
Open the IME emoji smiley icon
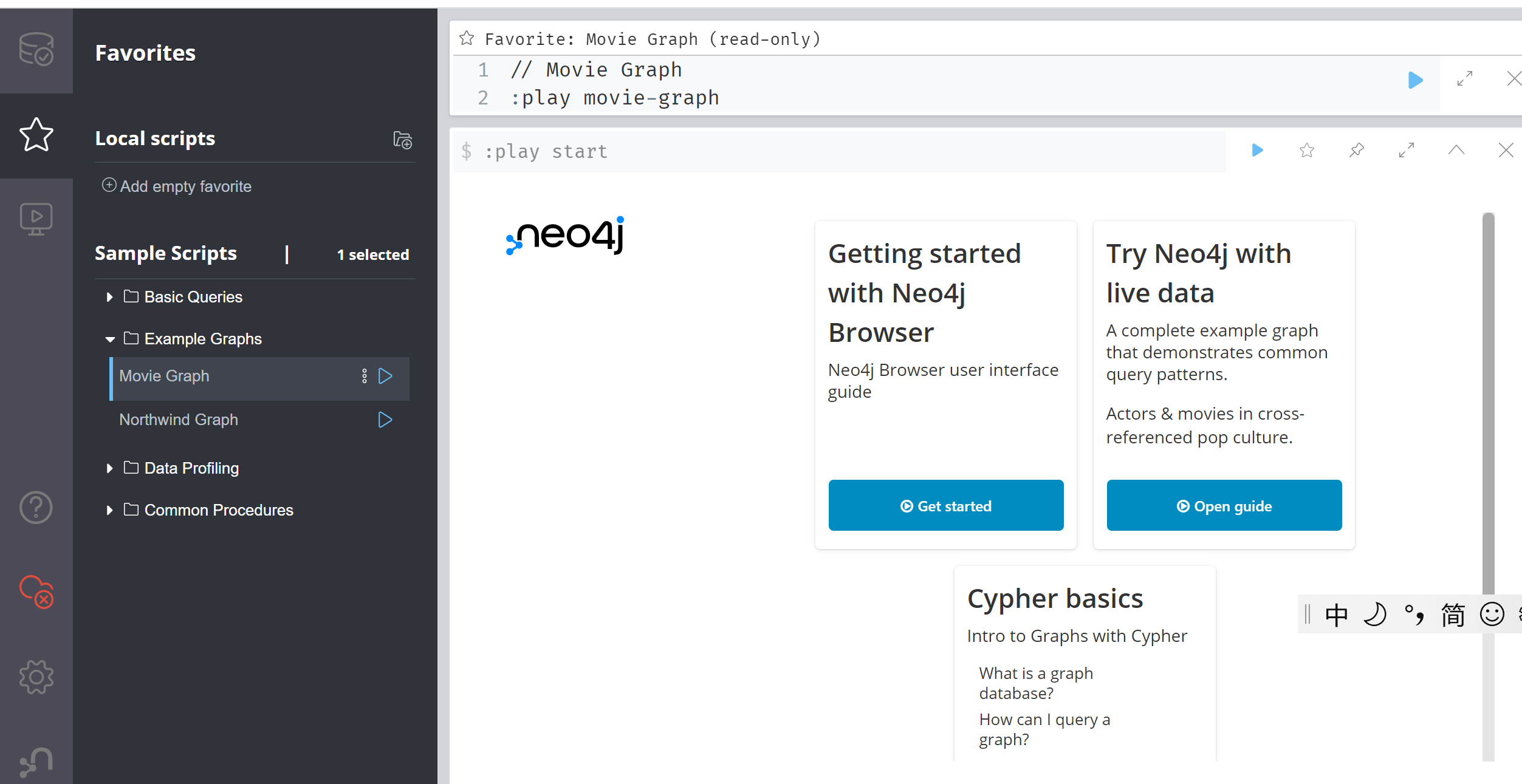point(1492,615)
